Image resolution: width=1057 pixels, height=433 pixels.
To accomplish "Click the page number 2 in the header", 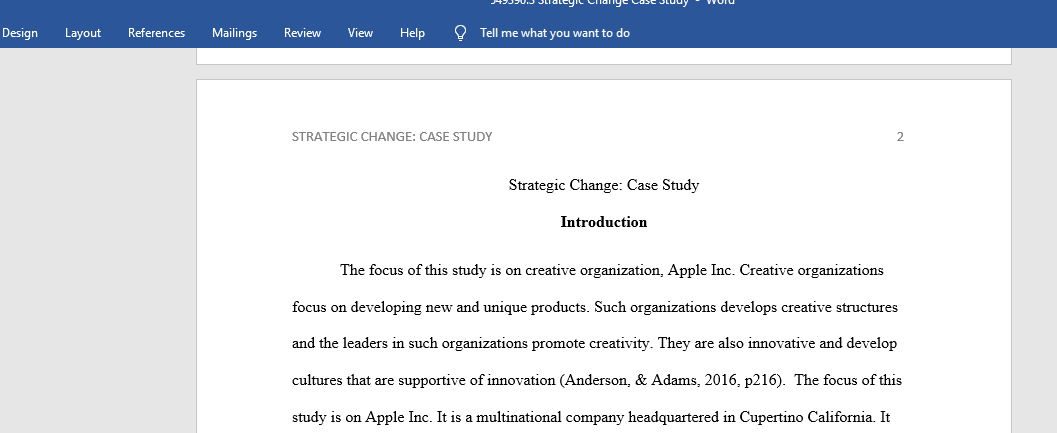I will tap(900, 137).
